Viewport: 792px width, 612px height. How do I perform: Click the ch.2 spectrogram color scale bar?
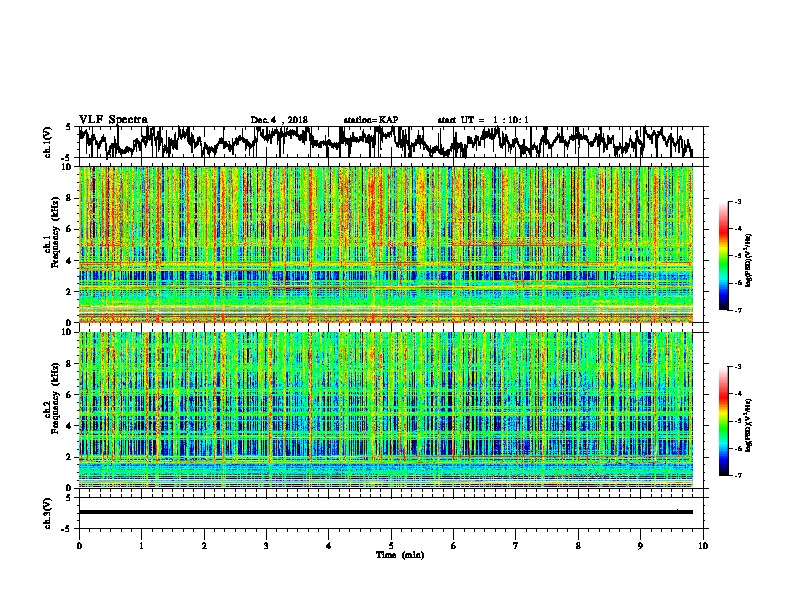coord(724,421)
